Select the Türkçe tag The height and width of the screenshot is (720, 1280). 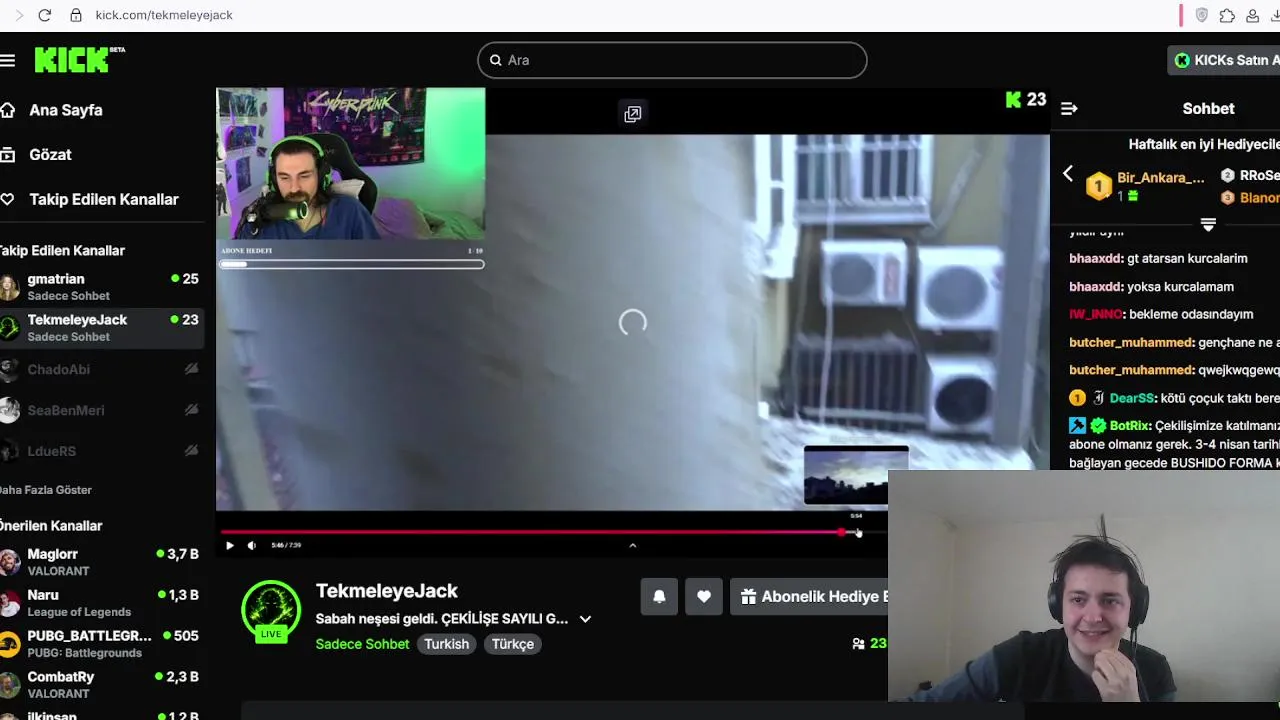pos(512,644)
